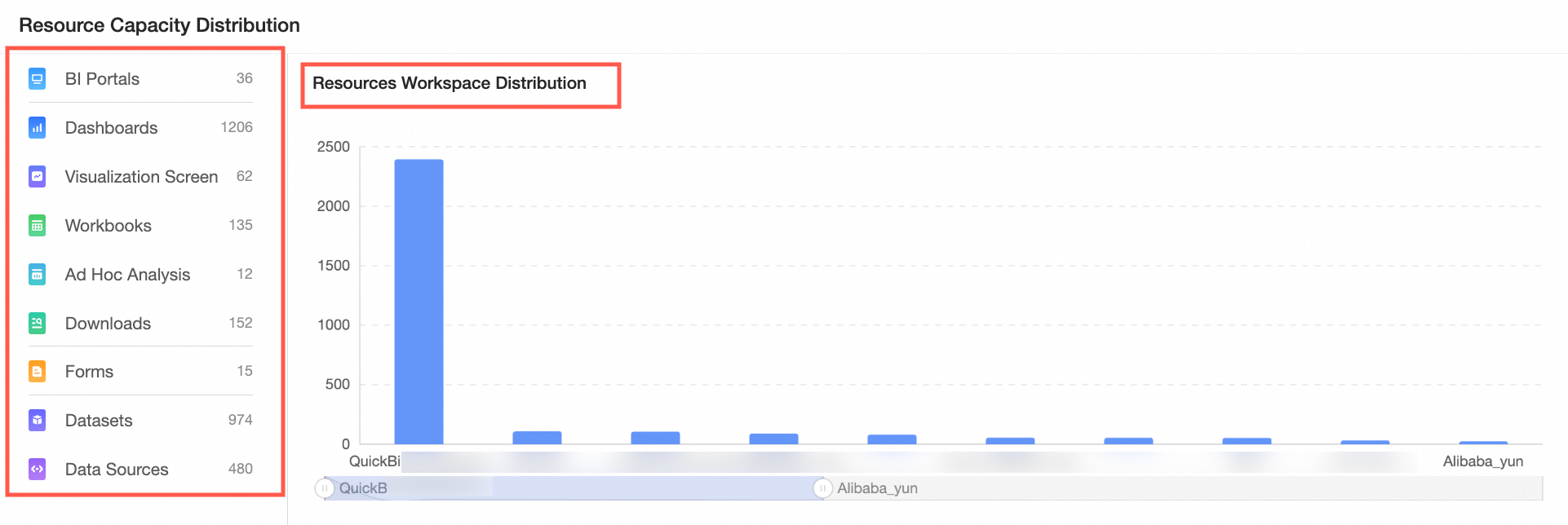Select the Ad Hoc Analysis label
The height and width of the screenshot is (525, 1568).
point(127,275)
